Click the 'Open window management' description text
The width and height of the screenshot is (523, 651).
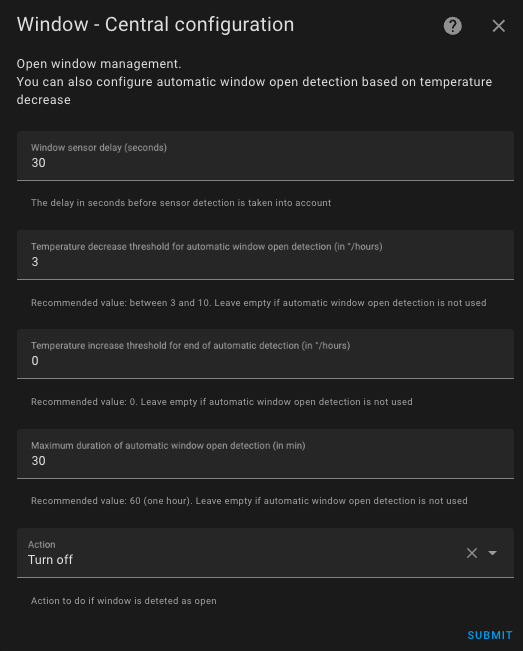pos(99,64)
